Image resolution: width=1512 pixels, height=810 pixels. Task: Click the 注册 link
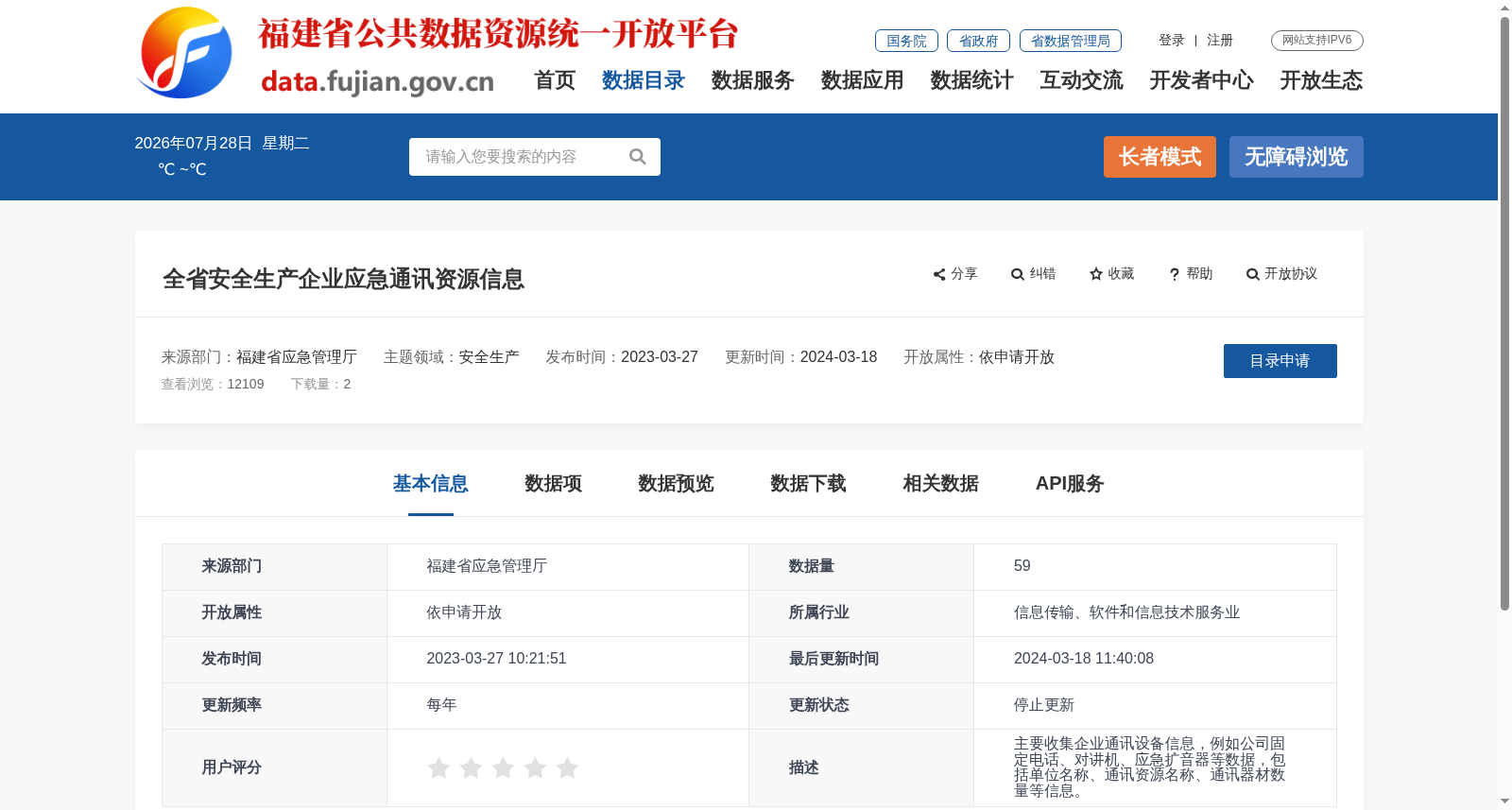coord(1220,40)
